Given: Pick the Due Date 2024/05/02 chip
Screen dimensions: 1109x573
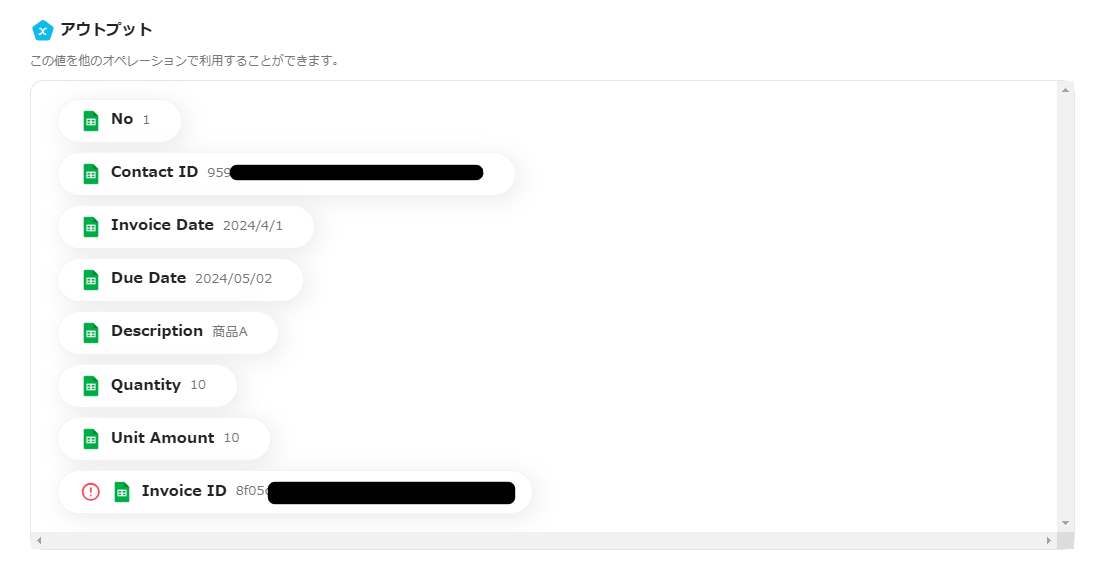Looking at the screenshot, I should (180, 280).
